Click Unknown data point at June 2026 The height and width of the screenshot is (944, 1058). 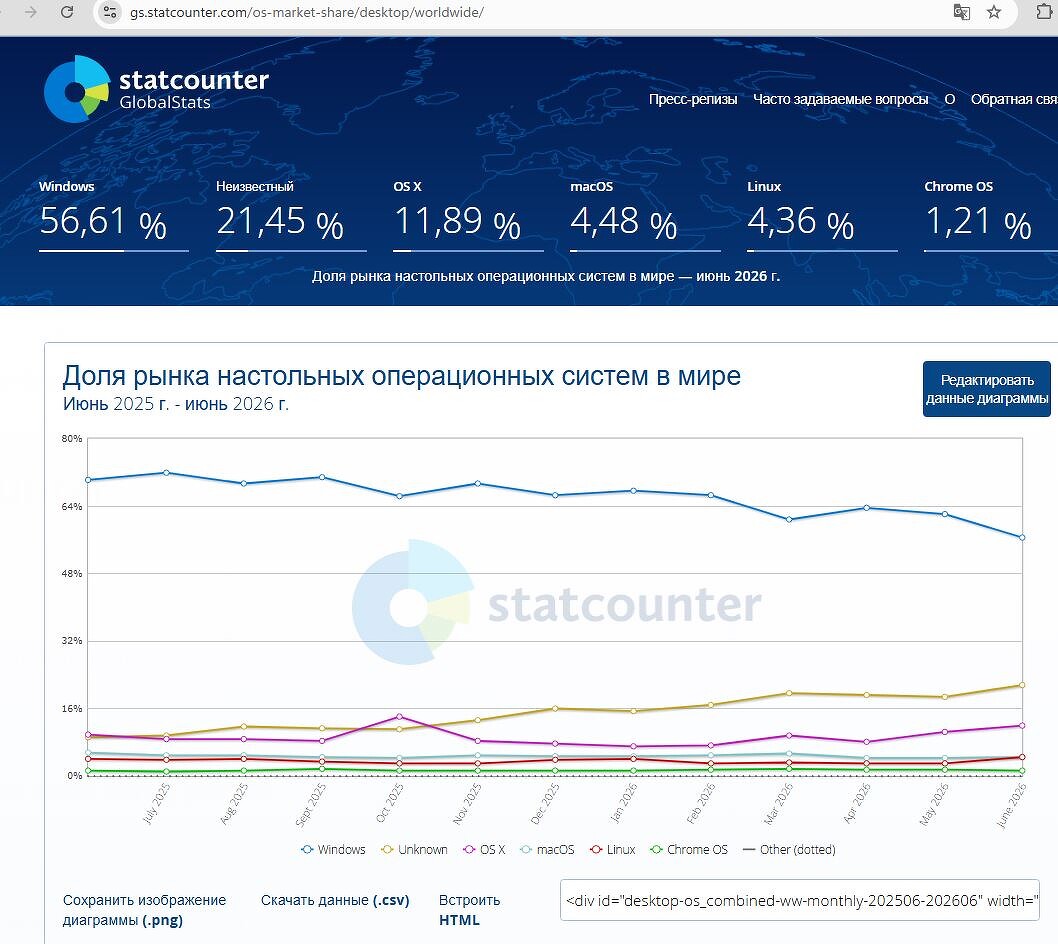[1022, 685]
